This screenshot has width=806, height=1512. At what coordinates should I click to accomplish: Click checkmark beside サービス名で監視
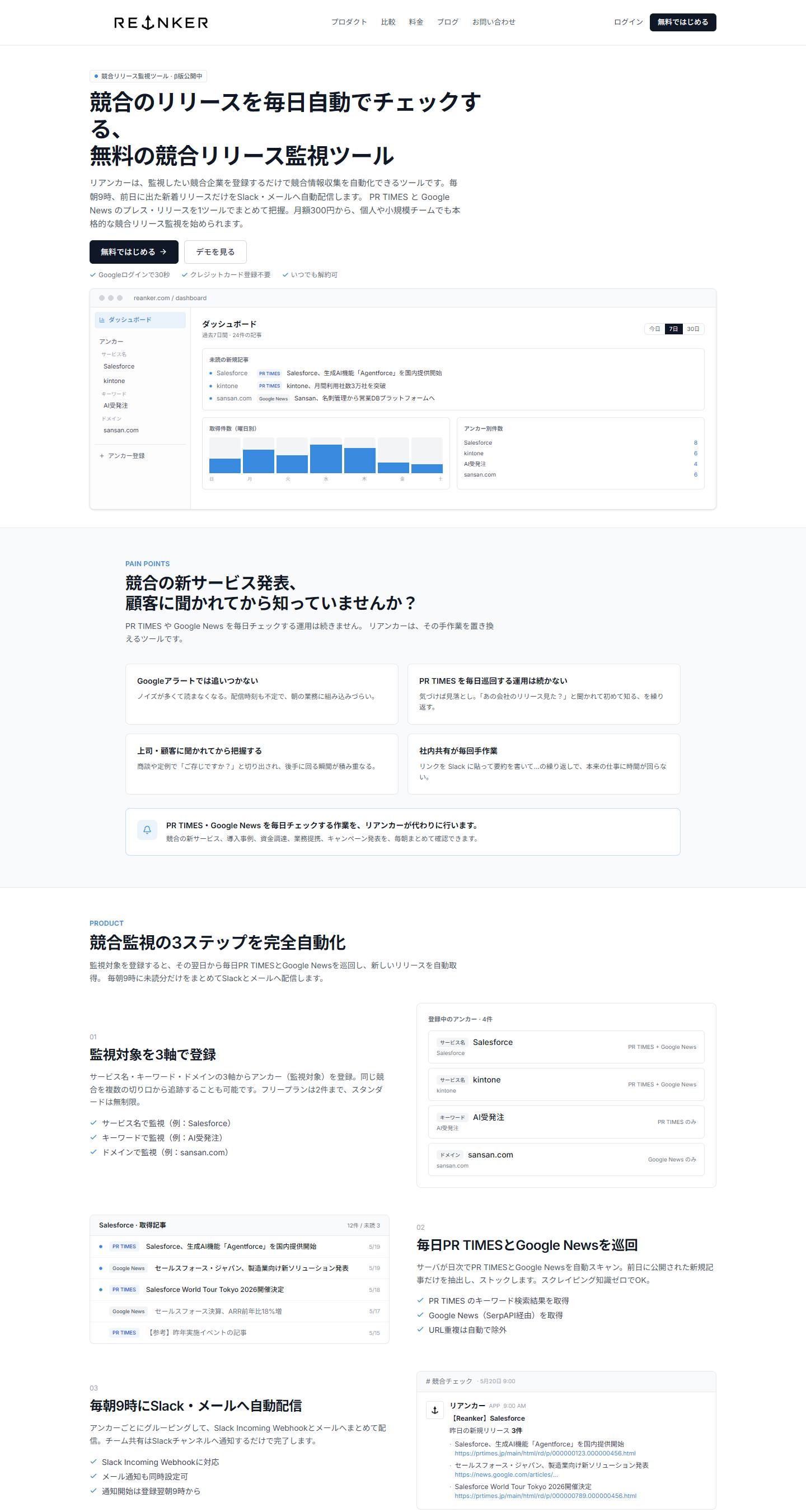[93, 1123]
